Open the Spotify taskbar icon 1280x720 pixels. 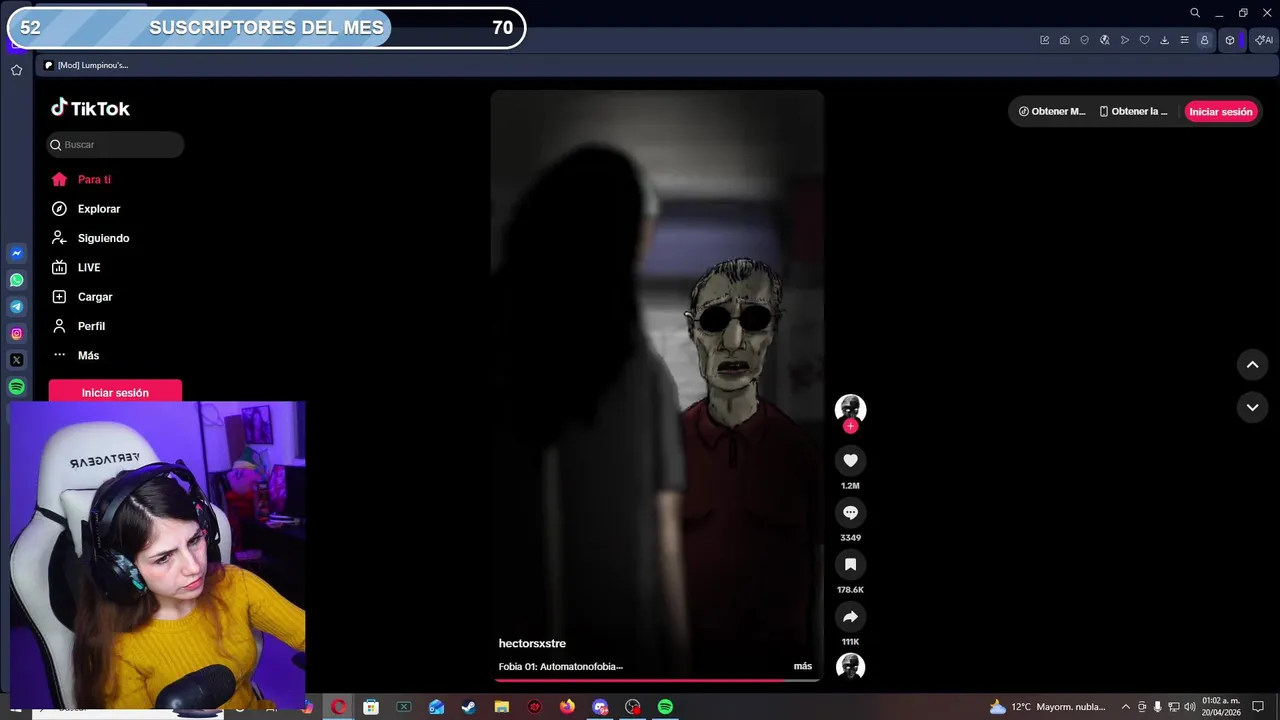[665, 707]
